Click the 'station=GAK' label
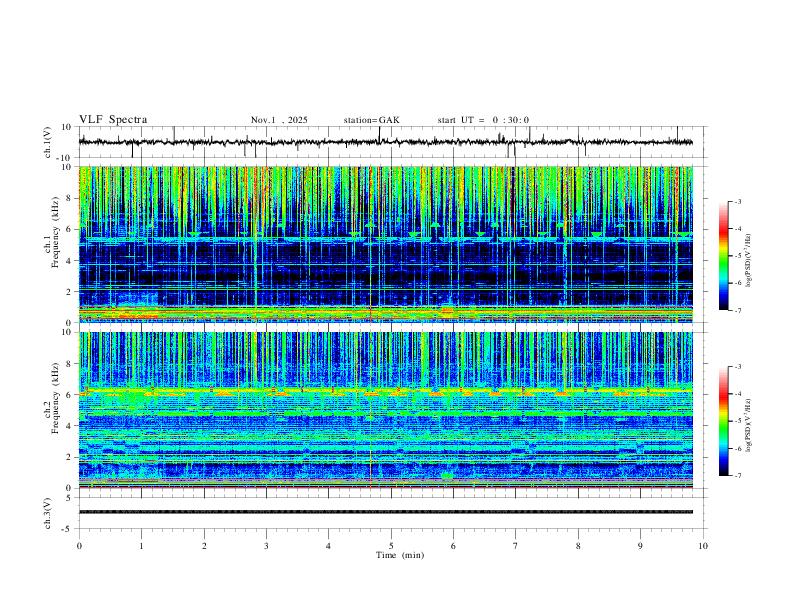This screenshot has width=792, height=612. [371, 120]
